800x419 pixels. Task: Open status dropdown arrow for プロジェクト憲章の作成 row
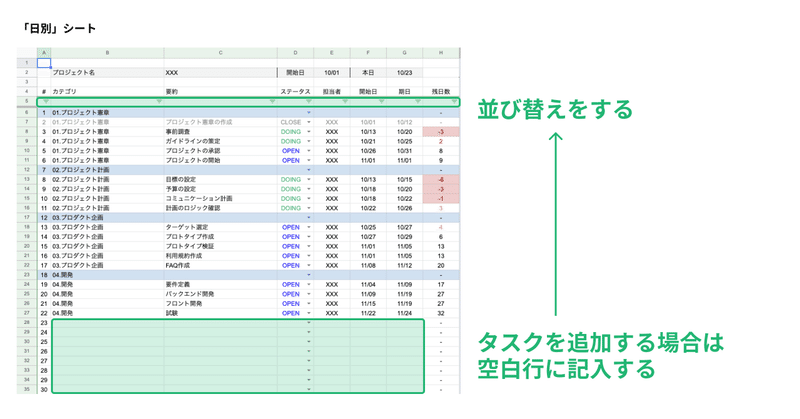[309, 122]
